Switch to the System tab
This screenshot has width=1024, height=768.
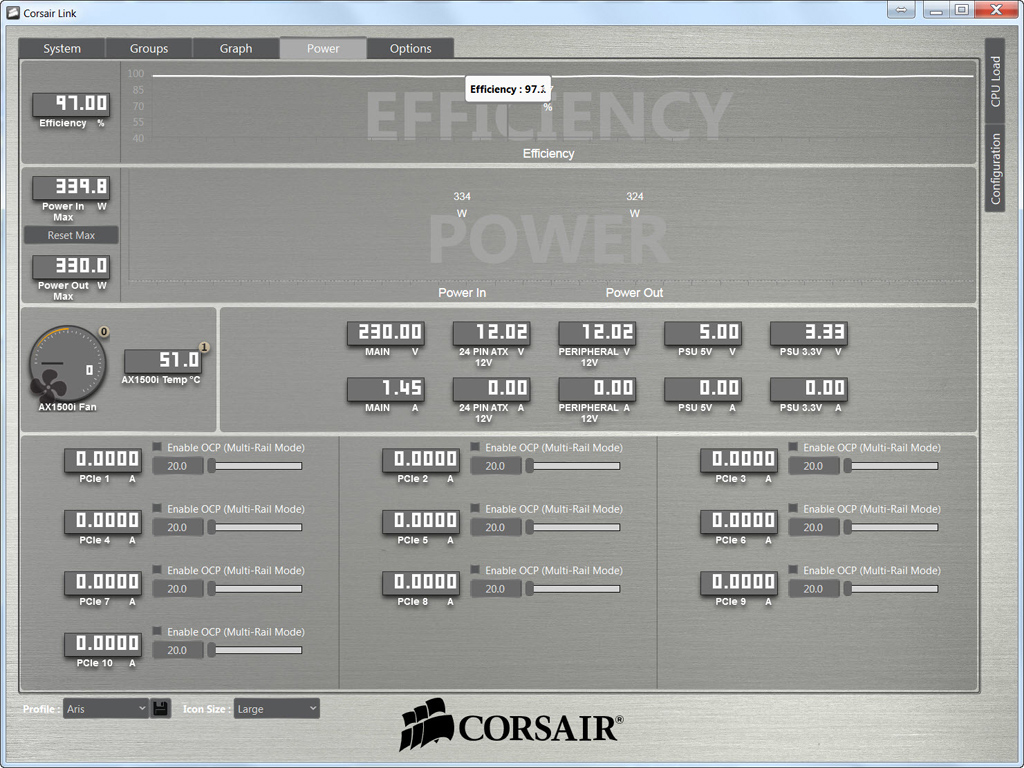[62, 48]
